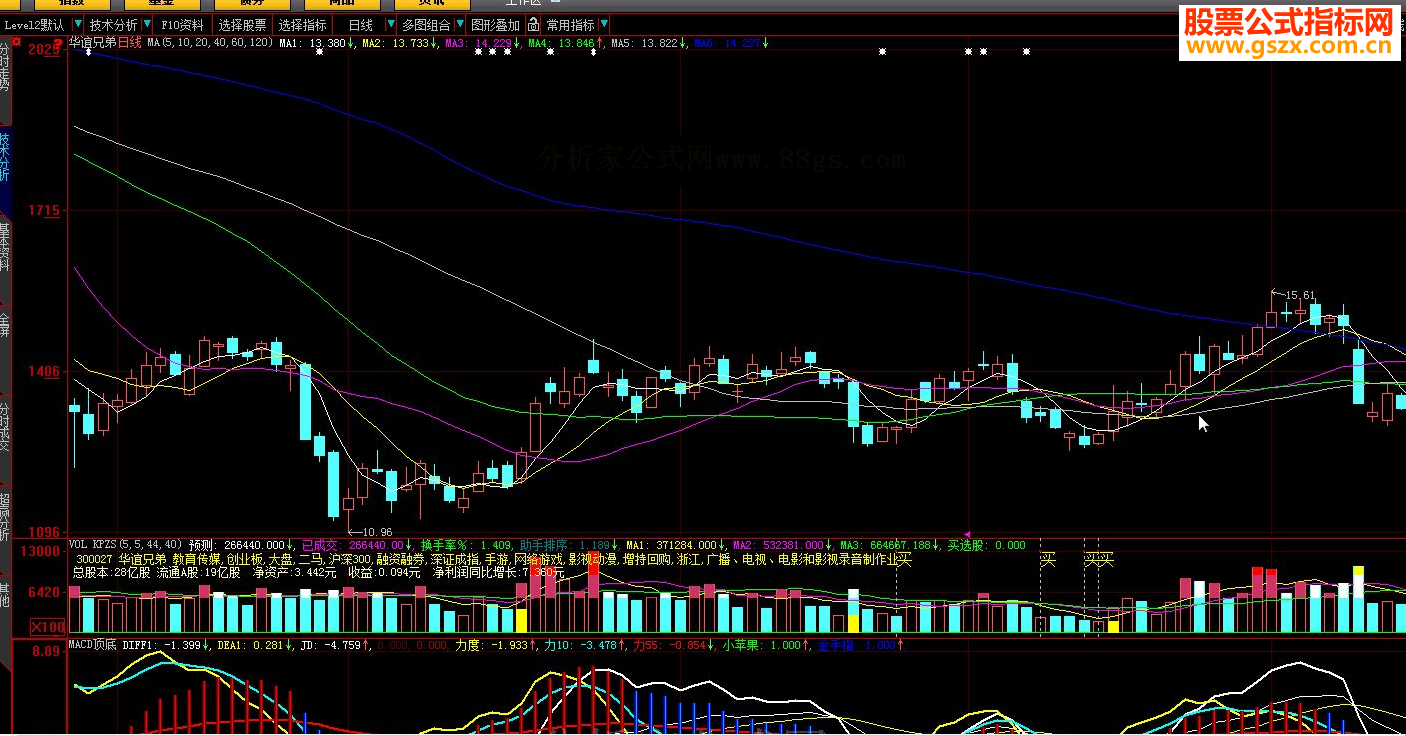Click the 13000 volume axis label
The width and height of the screenshot is (1406, 736).
tap(41, 552)
